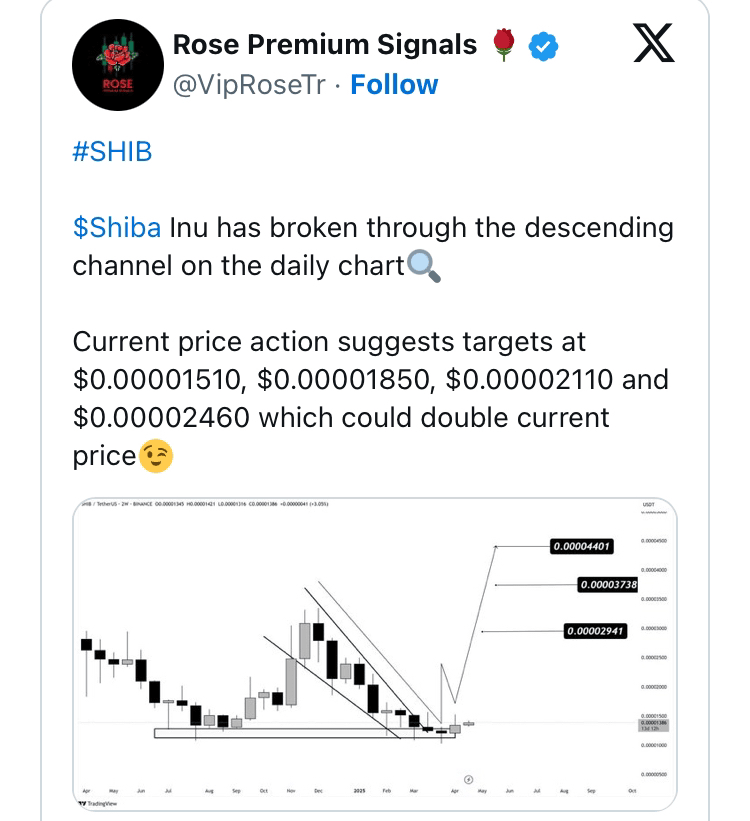Click the current price tag on the axis
The image size is (750, 821).
coord(654,723)
